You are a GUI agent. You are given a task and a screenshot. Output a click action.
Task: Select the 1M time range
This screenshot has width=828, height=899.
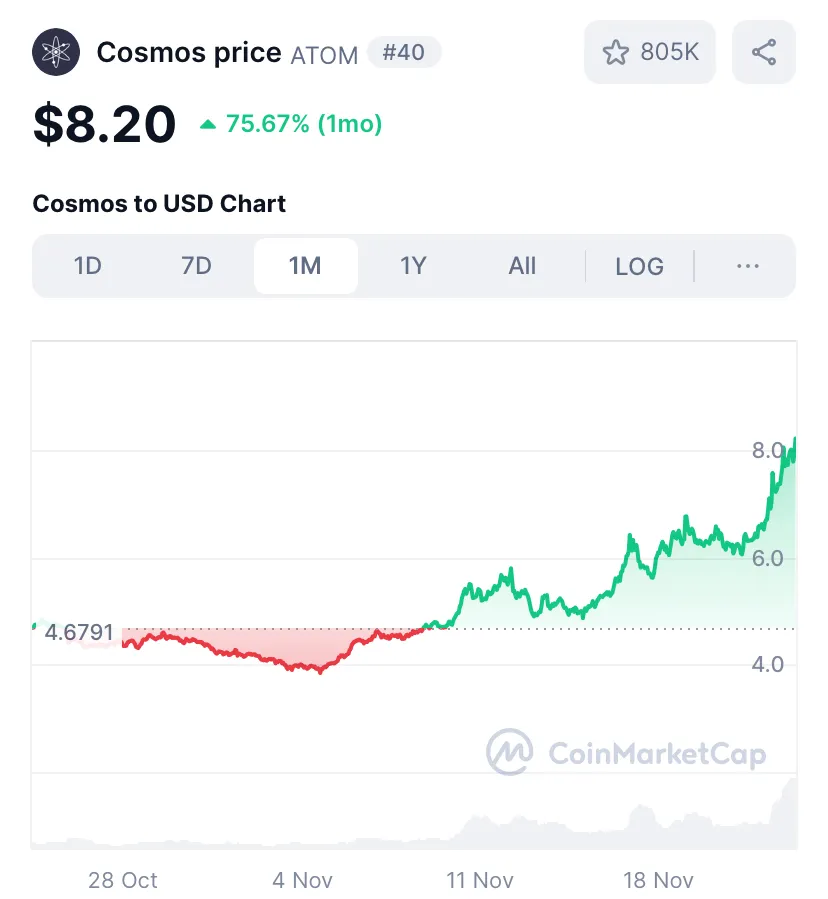[x=306, y=266]
